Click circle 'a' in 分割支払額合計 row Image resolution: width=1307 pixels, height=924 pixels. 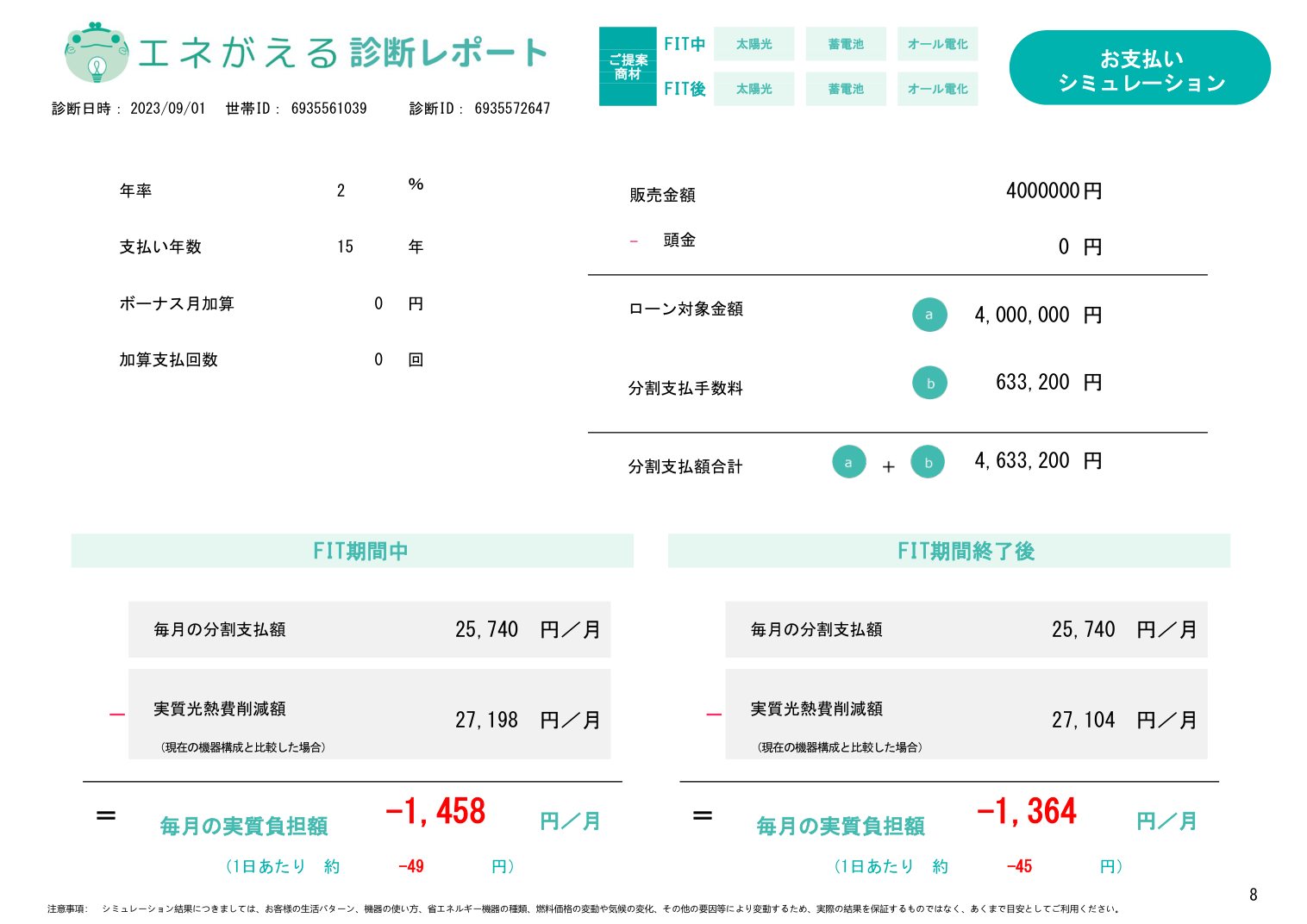point(848,461)
